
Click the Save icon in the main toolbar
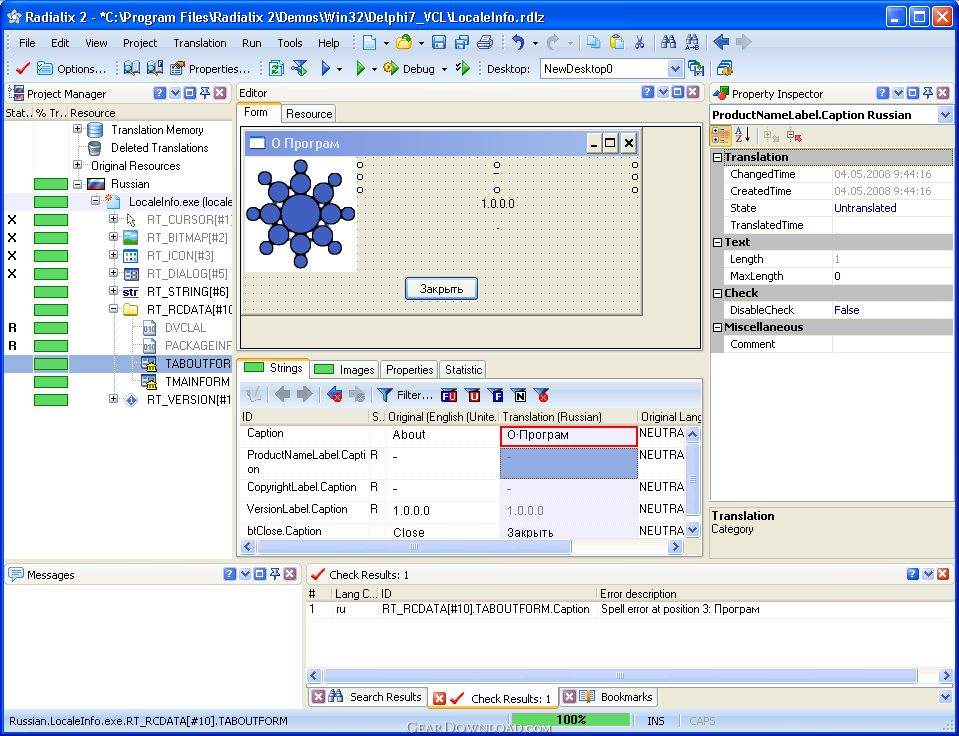[x=438, y=43]
